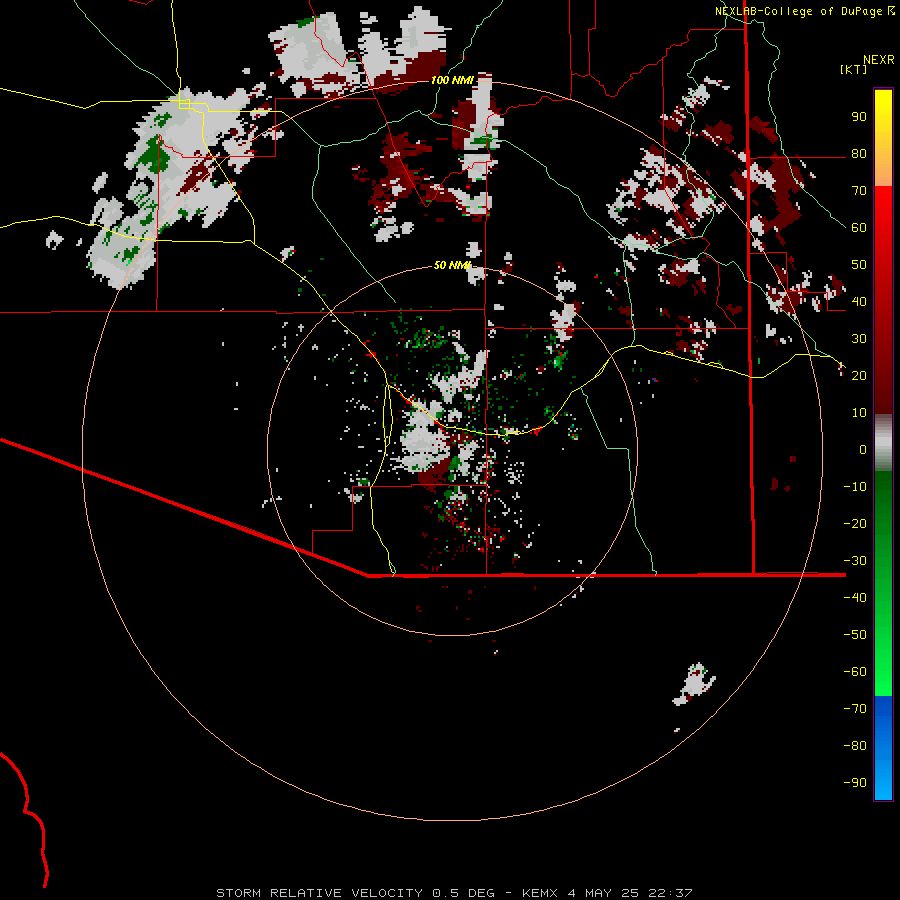Click the 50 value on velocity scale

(x=859, y=265)
